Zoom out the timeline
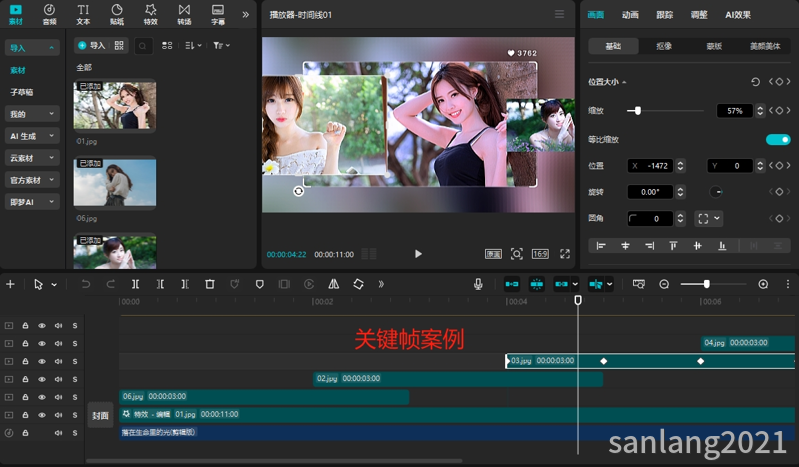 click(x=664, y=284)
